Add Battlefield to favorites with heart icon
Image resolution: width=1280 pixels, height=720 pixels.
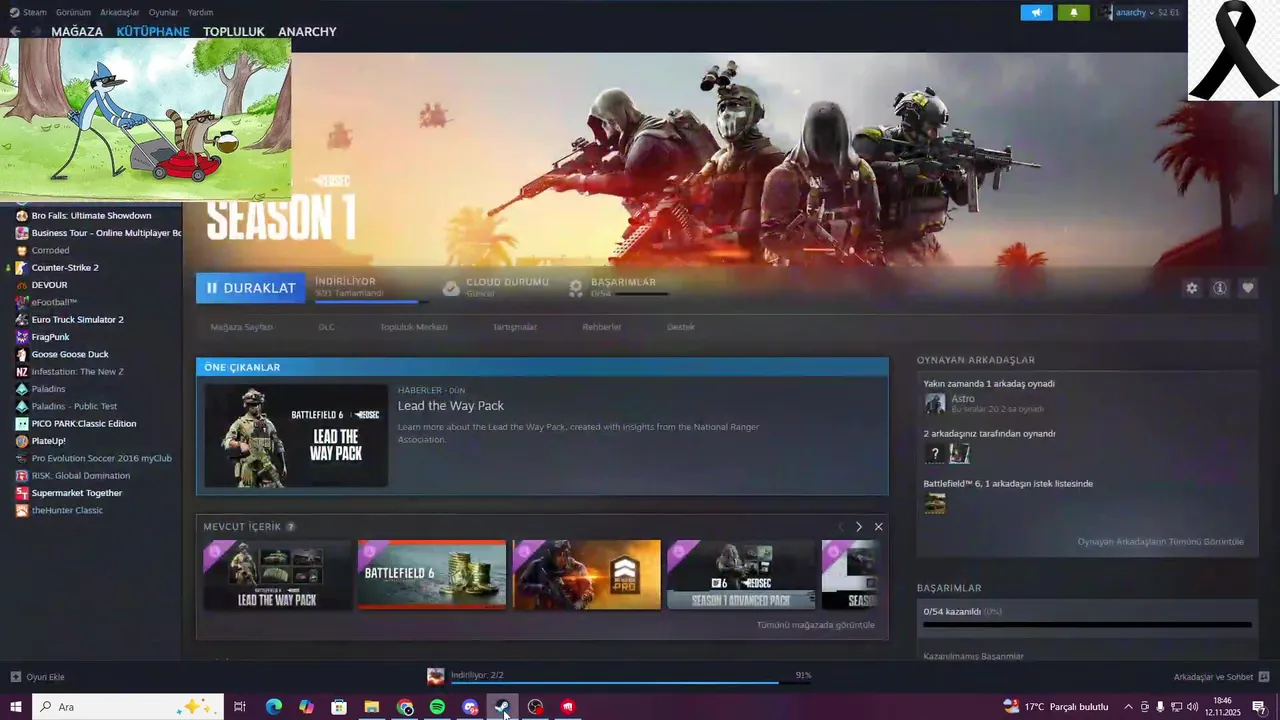pos(1248,288)
